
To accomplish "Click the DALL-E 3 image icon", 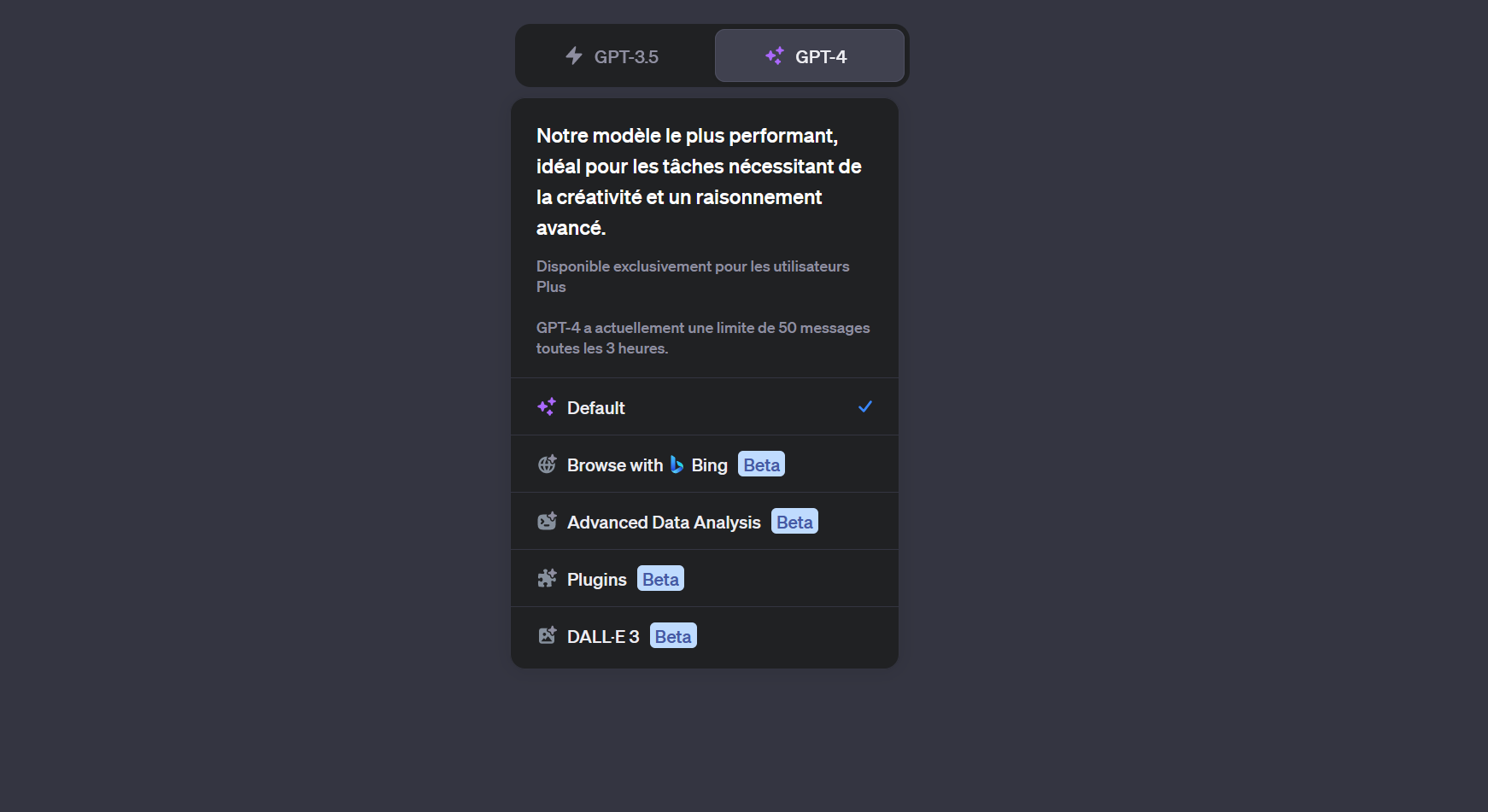I will tap(547, 636).
